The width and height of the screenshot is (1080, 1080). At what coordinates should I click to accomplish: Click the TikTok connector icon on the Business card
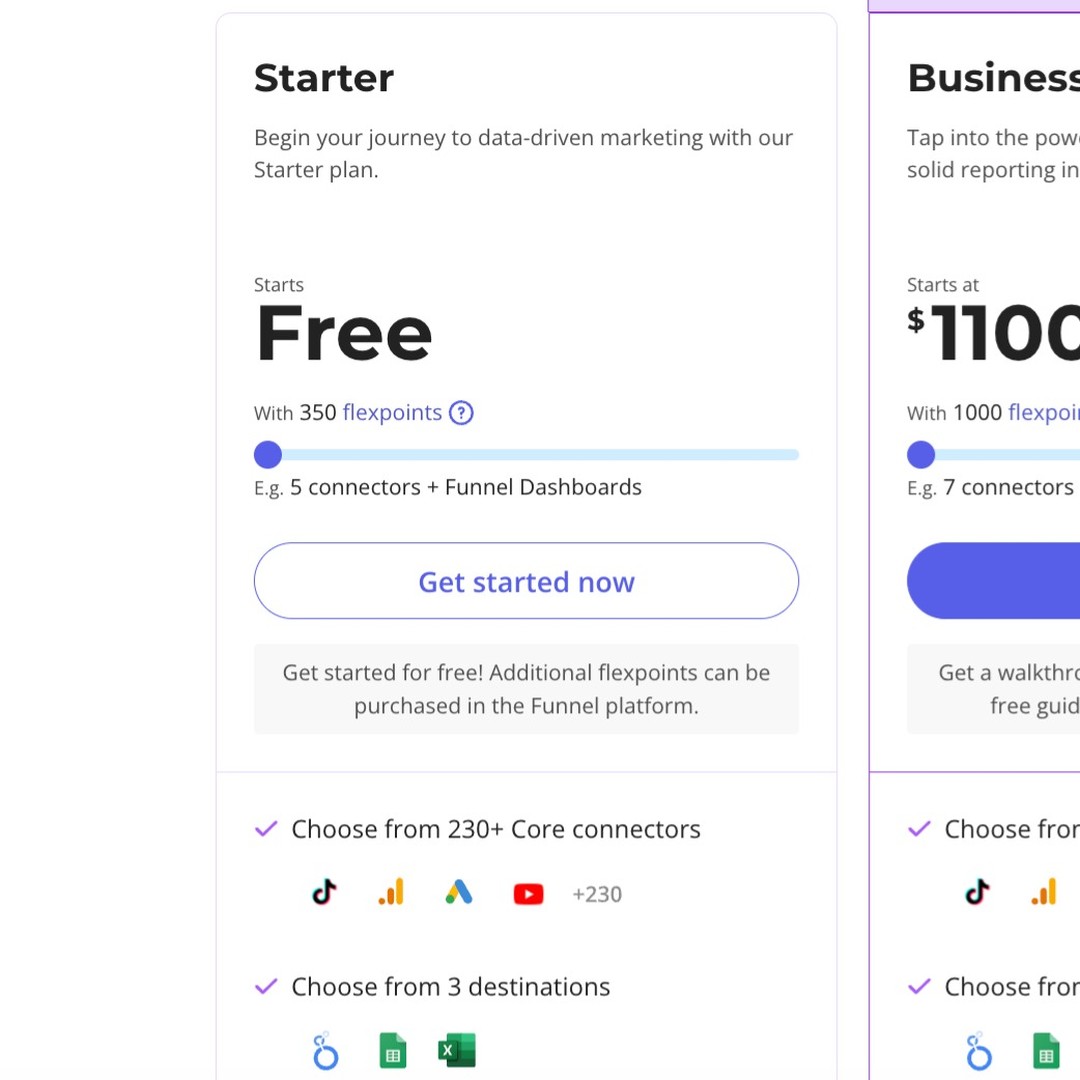pos(976,893)
